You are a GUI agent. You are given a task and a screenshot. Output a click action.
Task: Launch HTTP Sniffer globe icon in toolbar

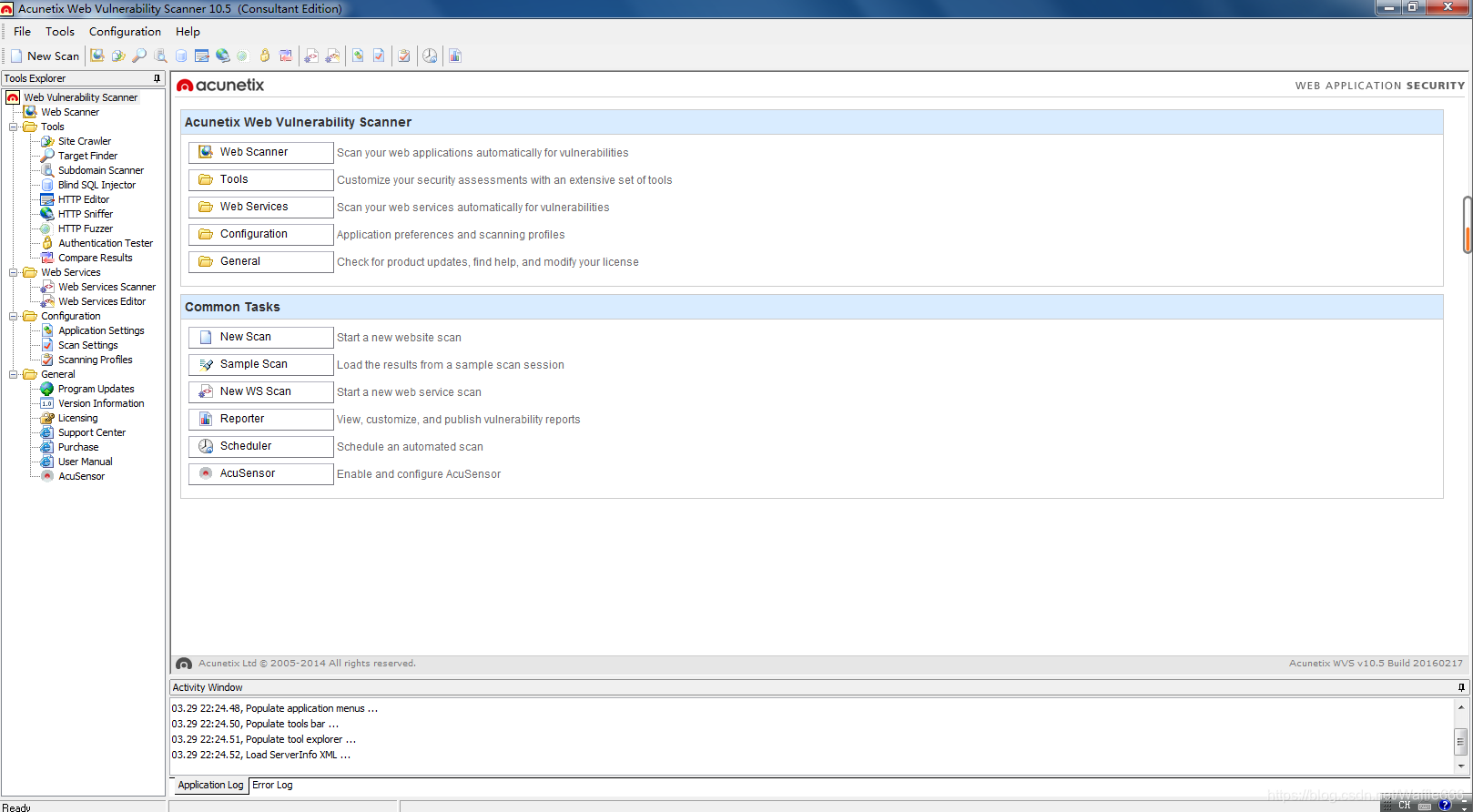click(223, 56)
